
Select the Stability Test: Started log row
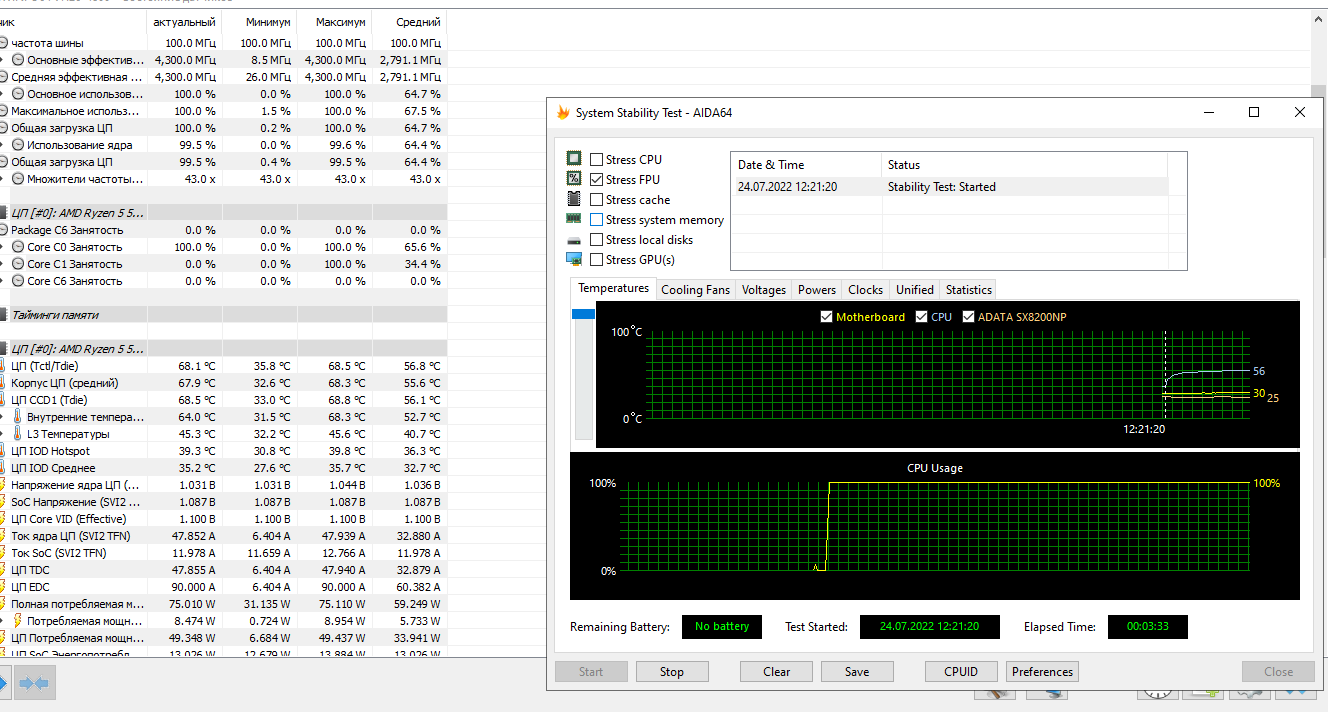tap(950, 187)
